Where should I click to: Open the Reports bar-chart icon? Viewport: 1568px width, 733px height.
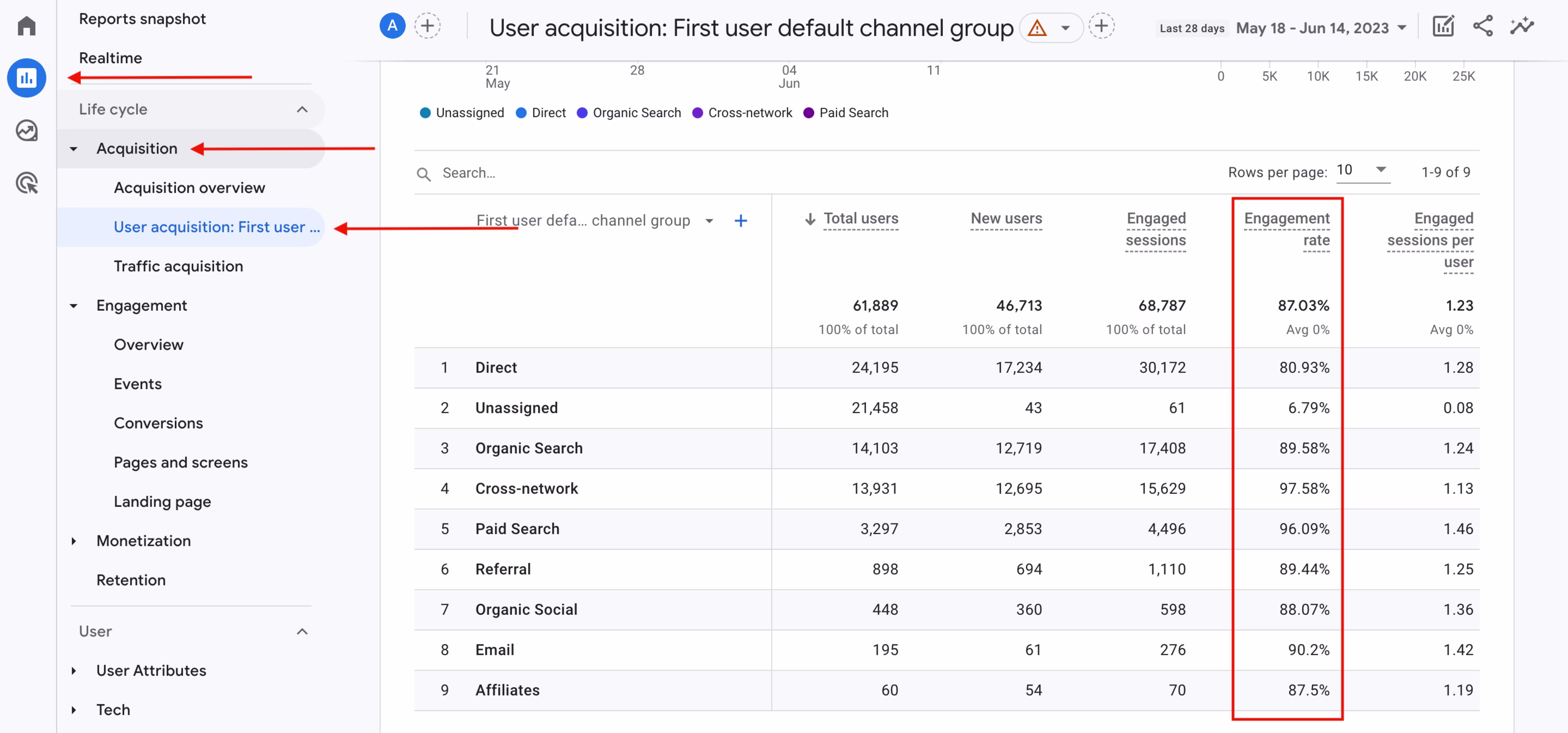[27, 78]
